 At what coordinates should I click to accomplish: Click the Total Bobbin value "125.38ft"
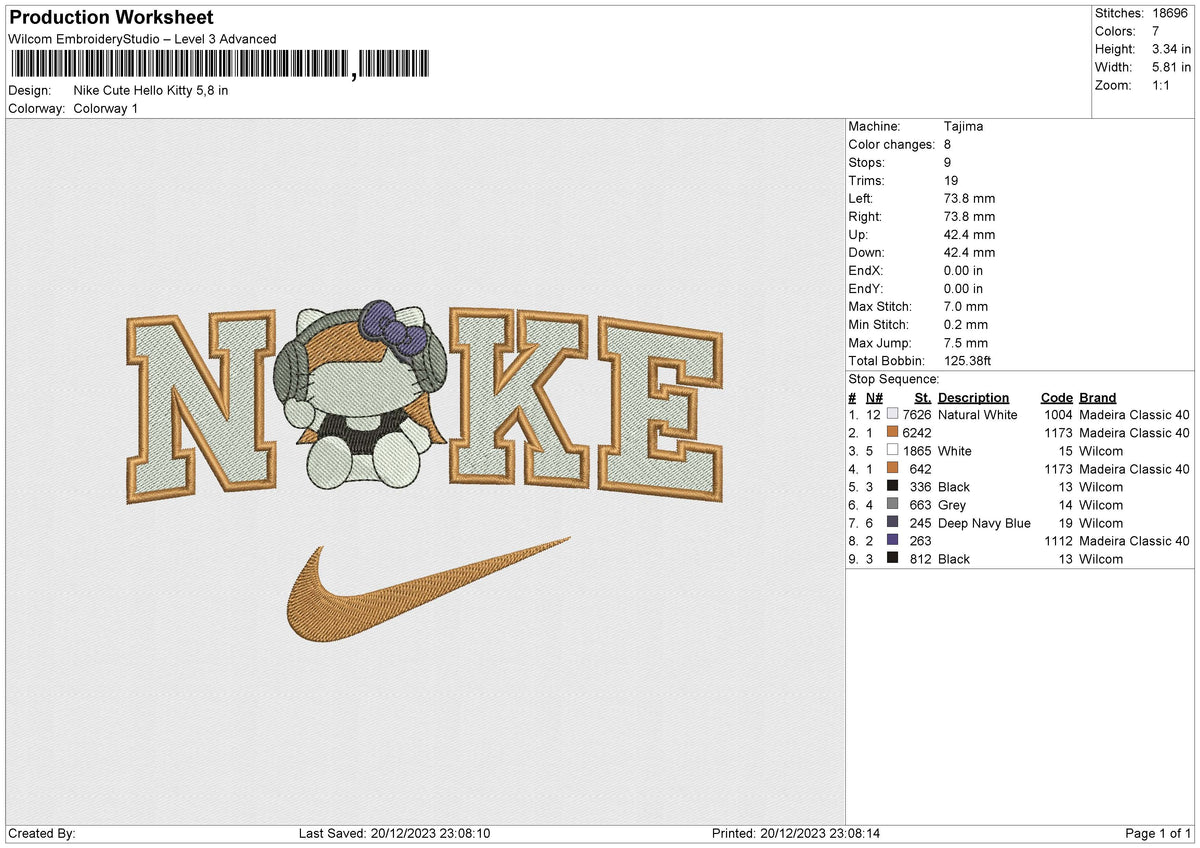point(967,361)
